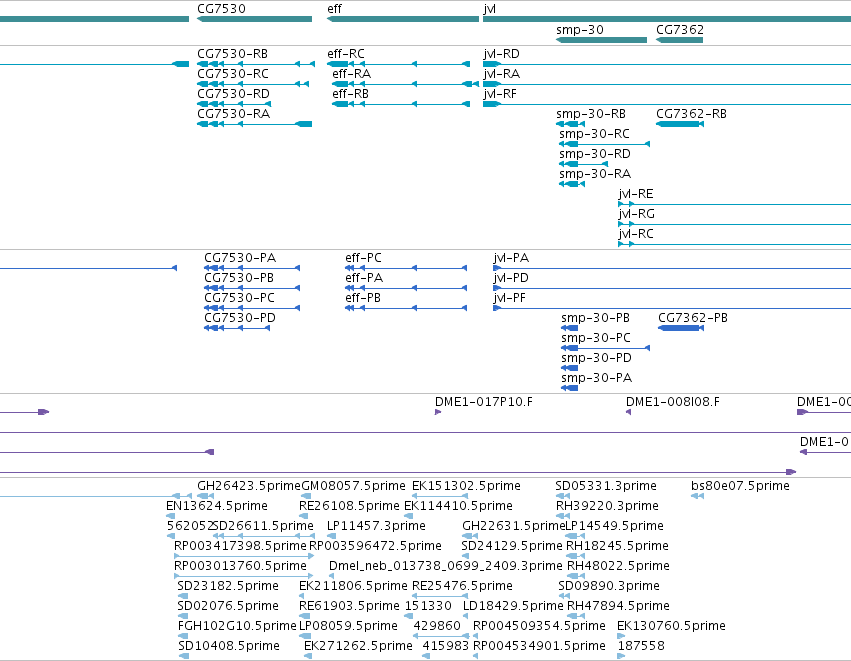
Task: Select EST GH26423.5prime
Action: (205, 496)
